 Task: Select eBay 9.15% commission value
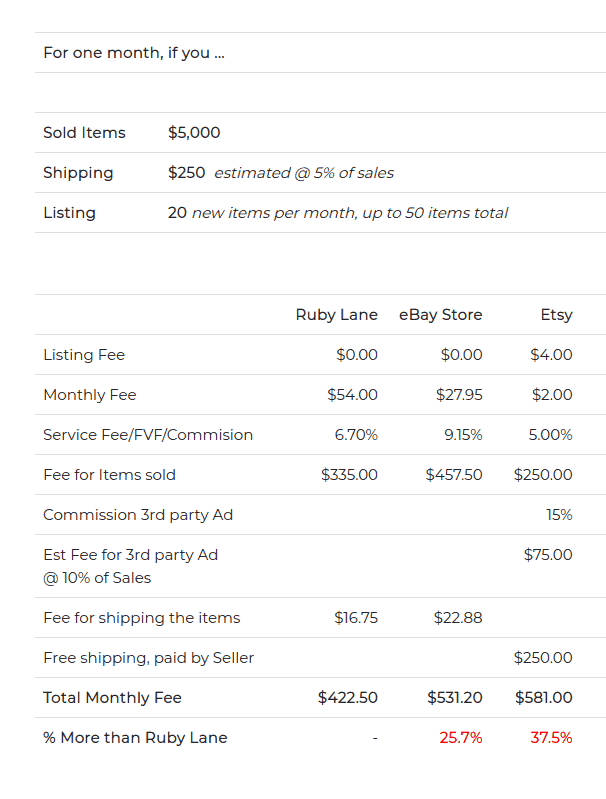coord(463,435)
